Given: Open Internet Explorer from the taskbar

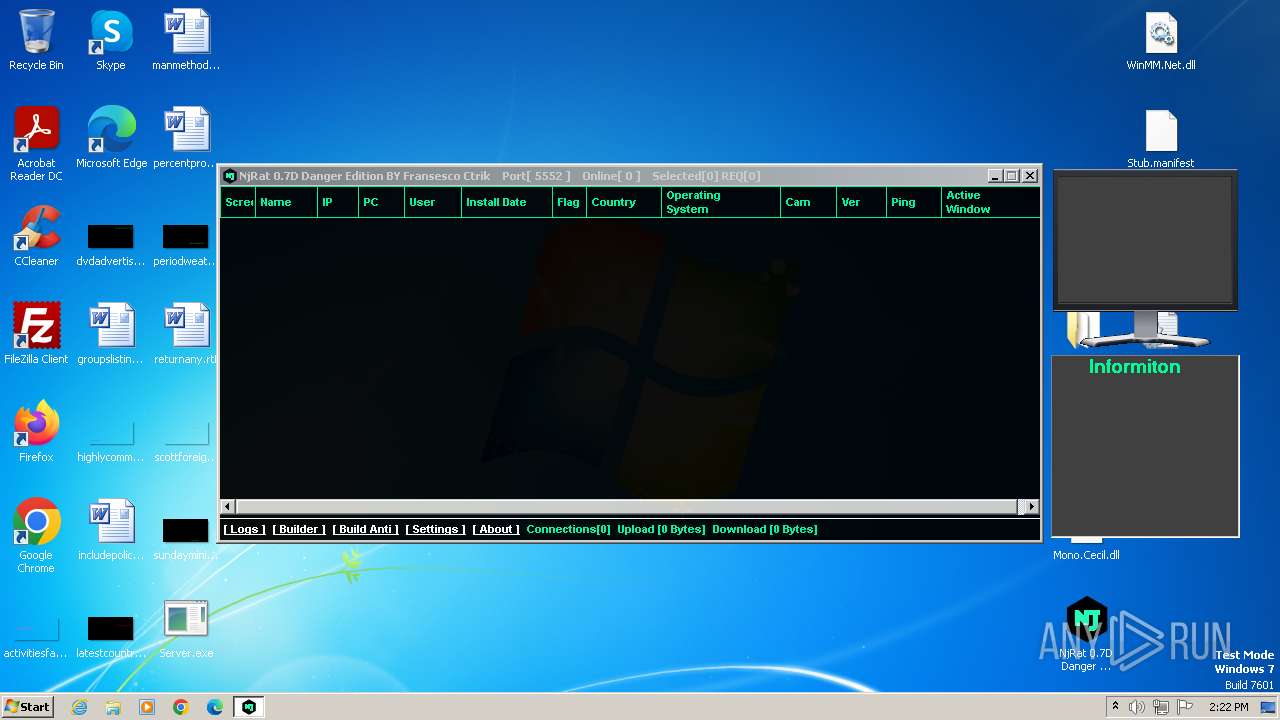Looking at the screenshot, I should coord(79,707).
